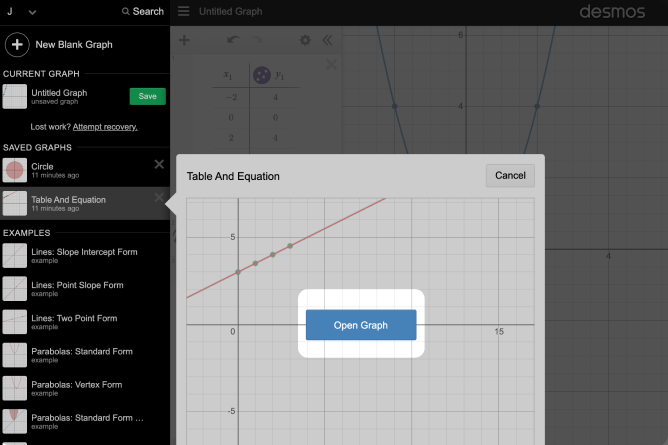The height and width of the screenshot is (445, 668).
Task: Delete the Table And Equation graph
Action: pyautogui.click(x=159, y=198)
